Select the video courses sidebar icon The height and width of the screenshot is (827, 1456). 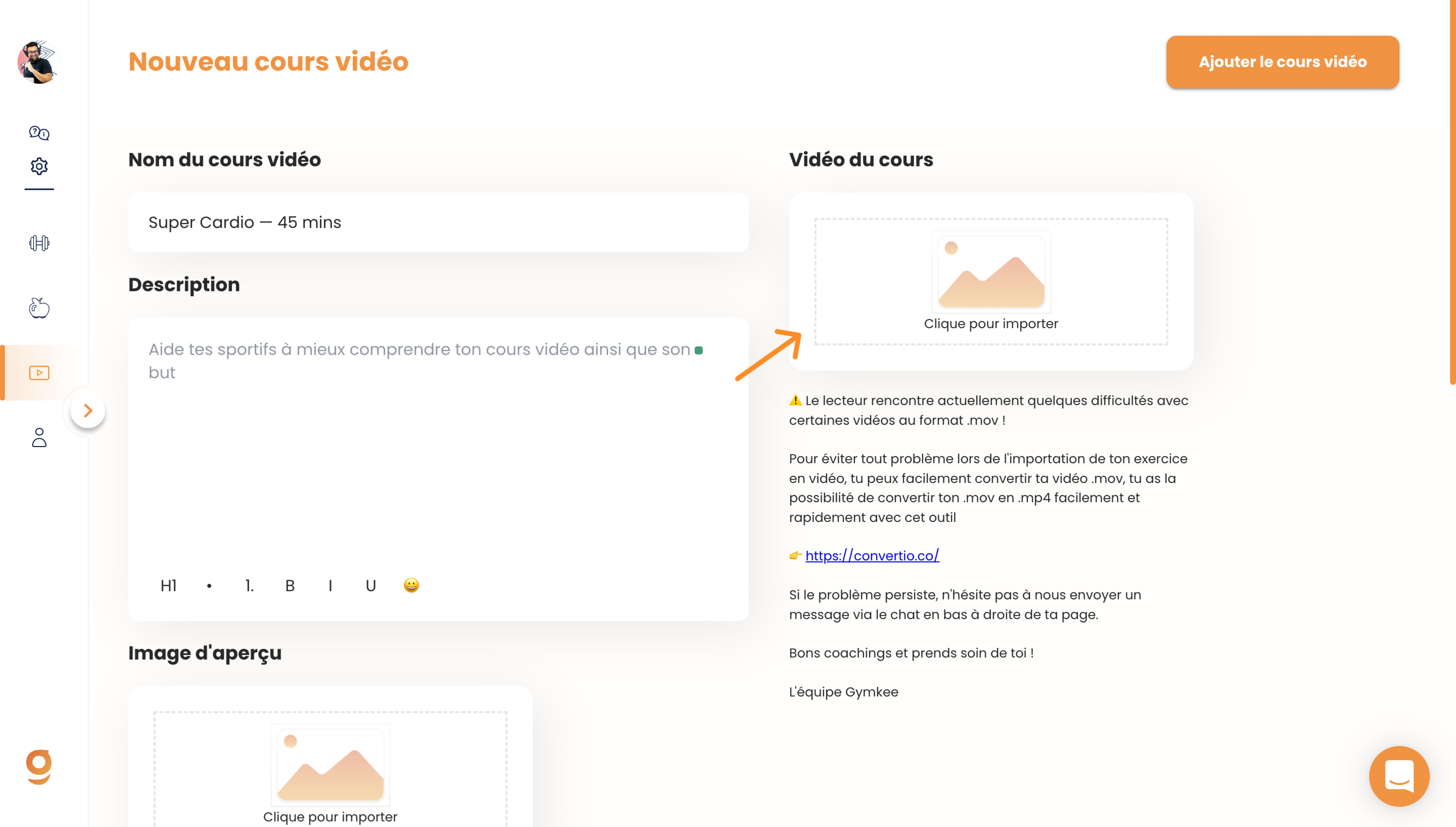coord(39,373)
